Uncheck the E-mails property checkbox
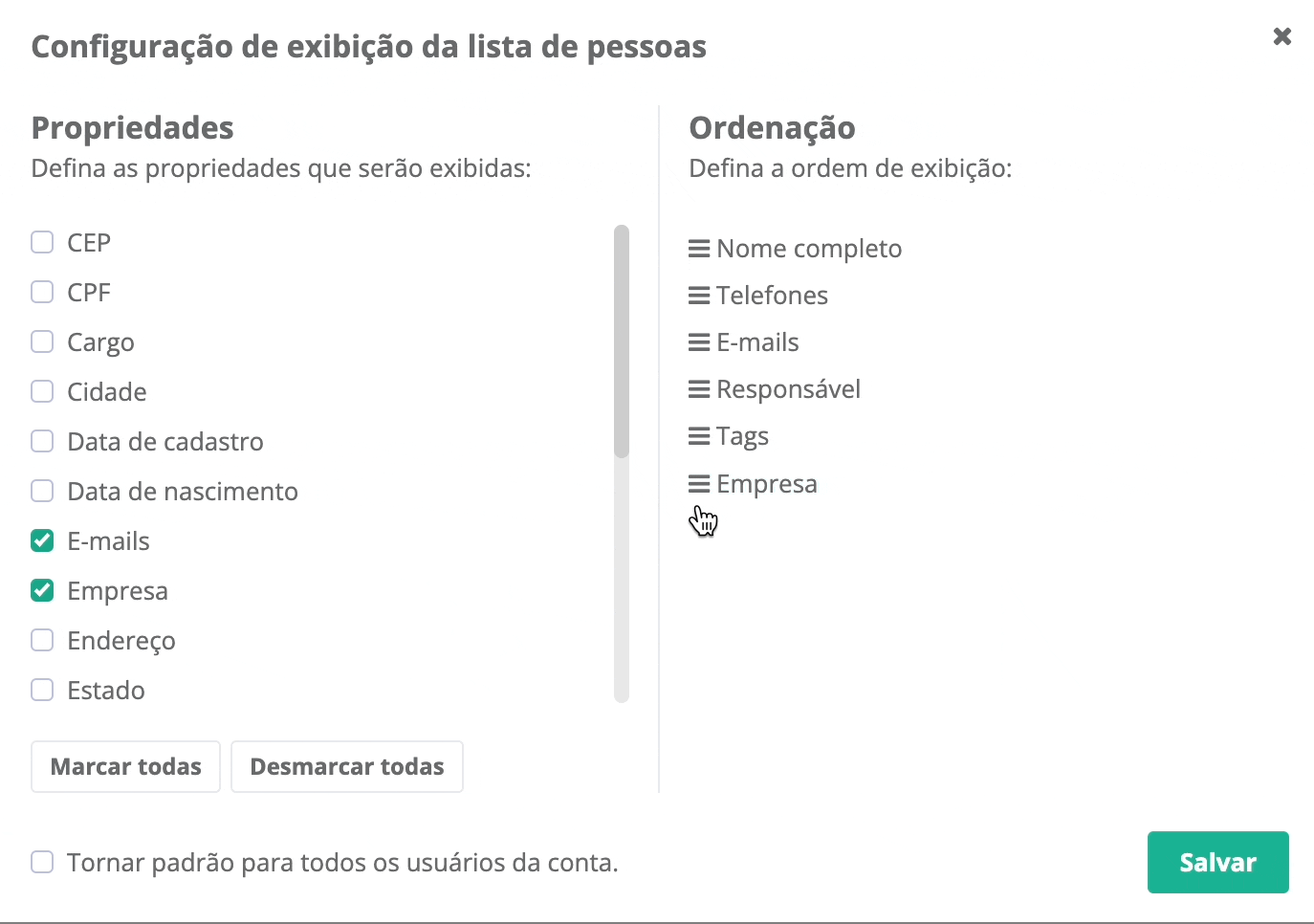The height and width of the screenshot is (924, 1314). click(42, 540)
